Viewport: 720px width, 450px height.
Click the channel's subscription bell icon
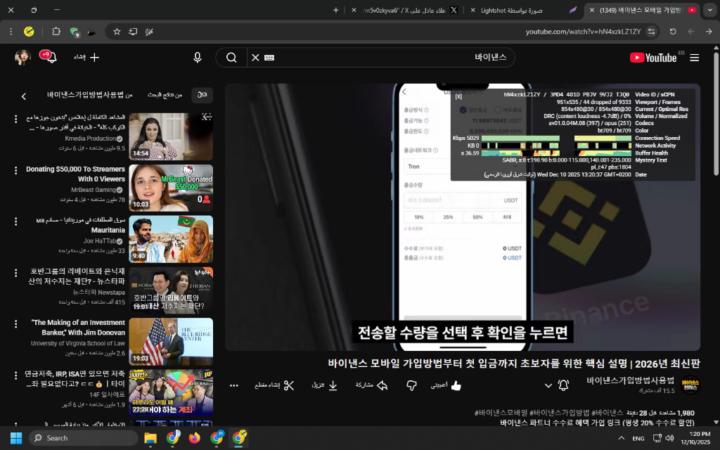[563, 385]
